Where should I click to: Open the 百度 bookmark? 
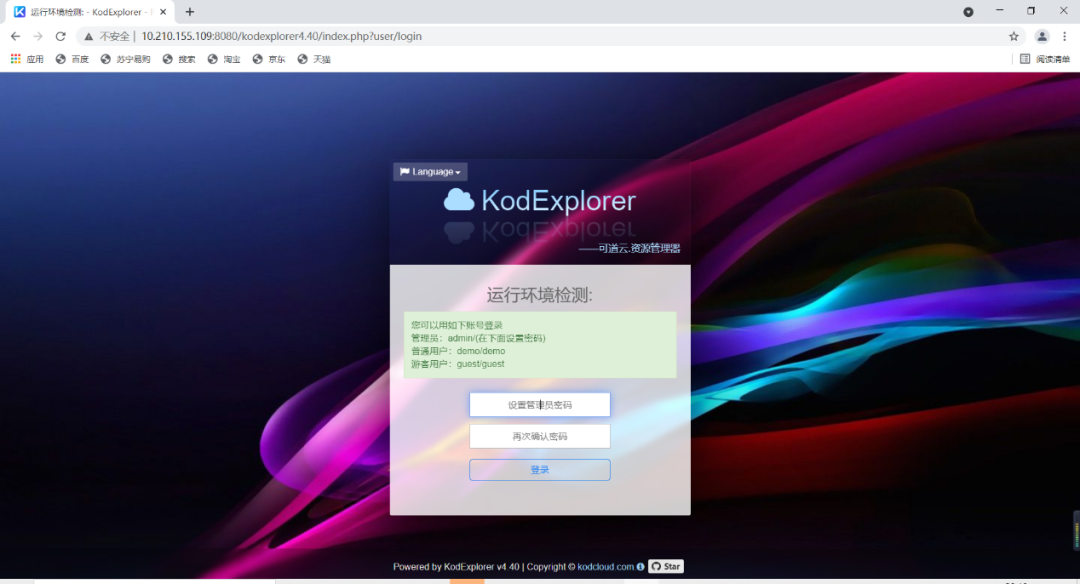tap(72, 59)
